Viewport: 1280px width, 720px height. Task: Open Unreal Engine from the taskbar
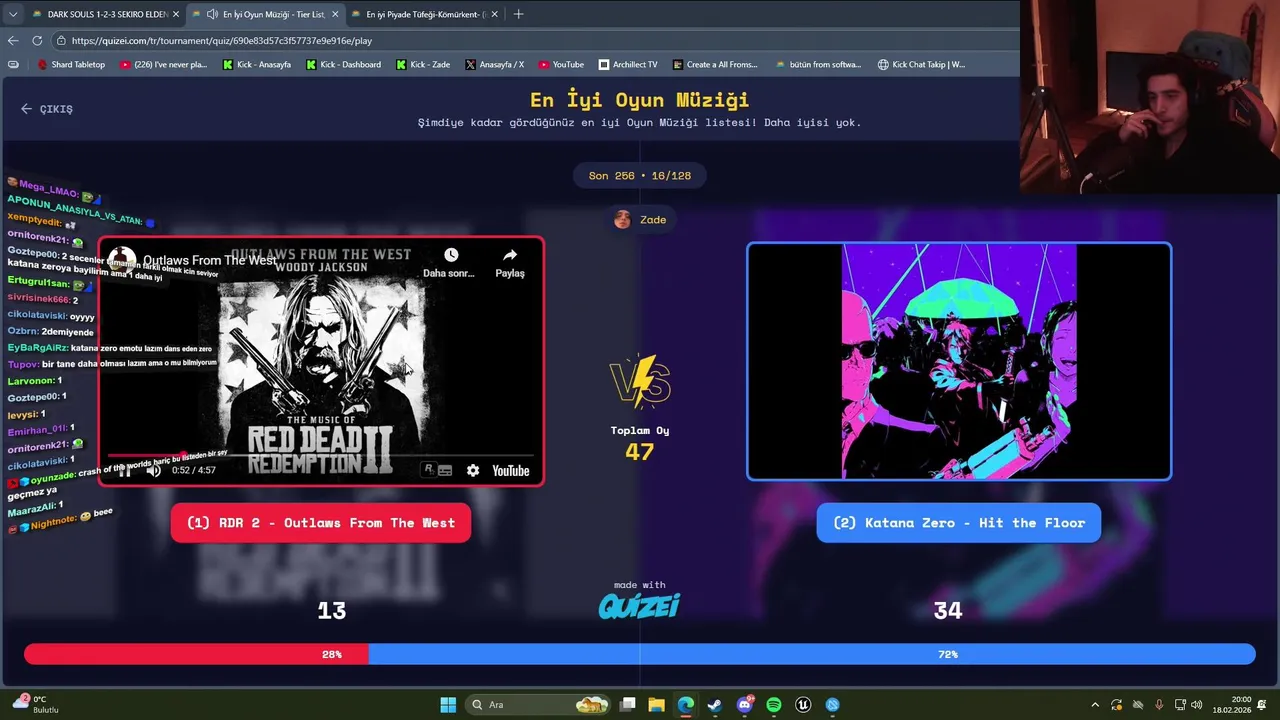coord(803,705)
